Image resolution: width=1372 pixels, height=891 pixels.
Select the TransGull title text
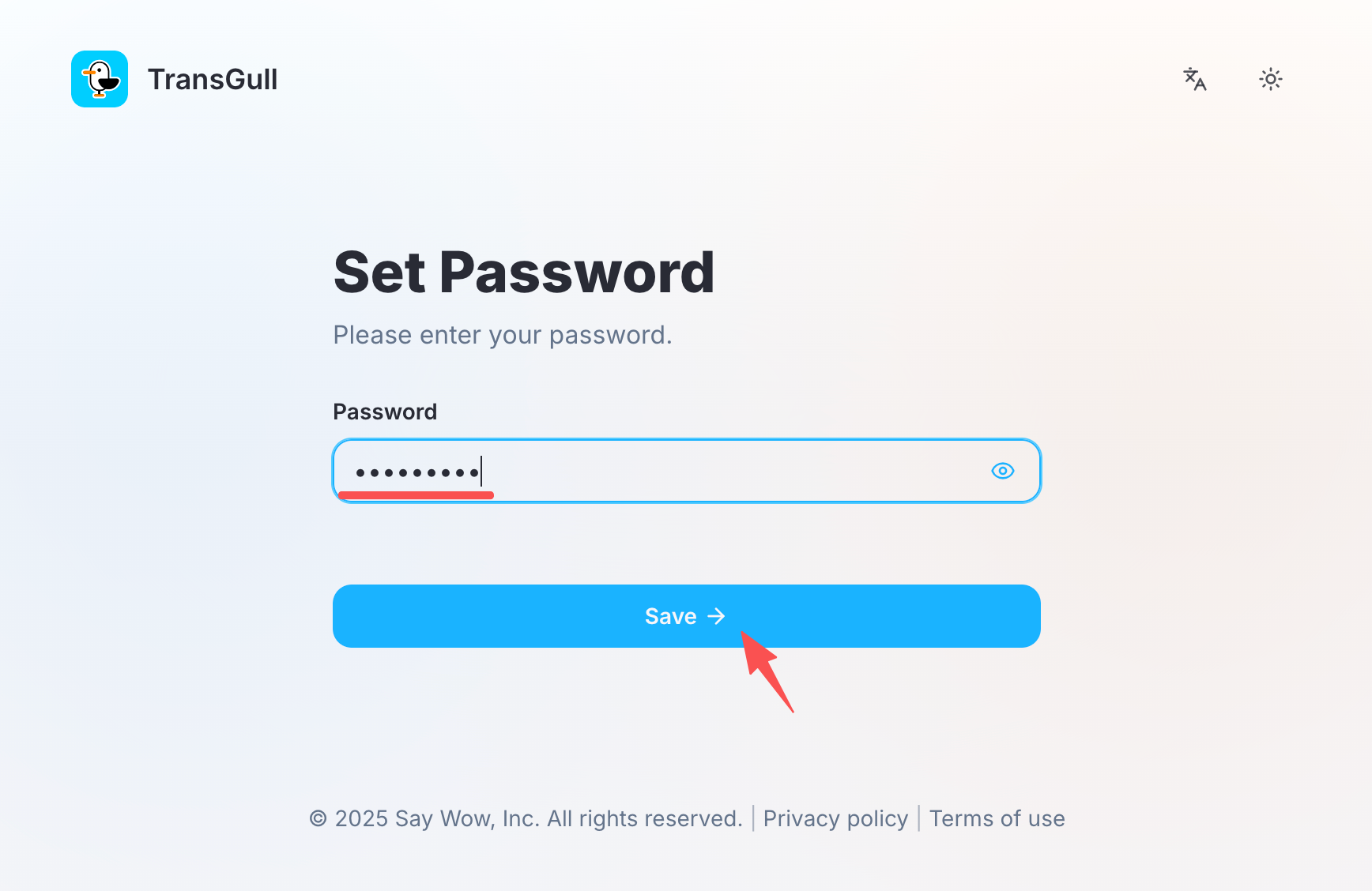pos(213,78)
